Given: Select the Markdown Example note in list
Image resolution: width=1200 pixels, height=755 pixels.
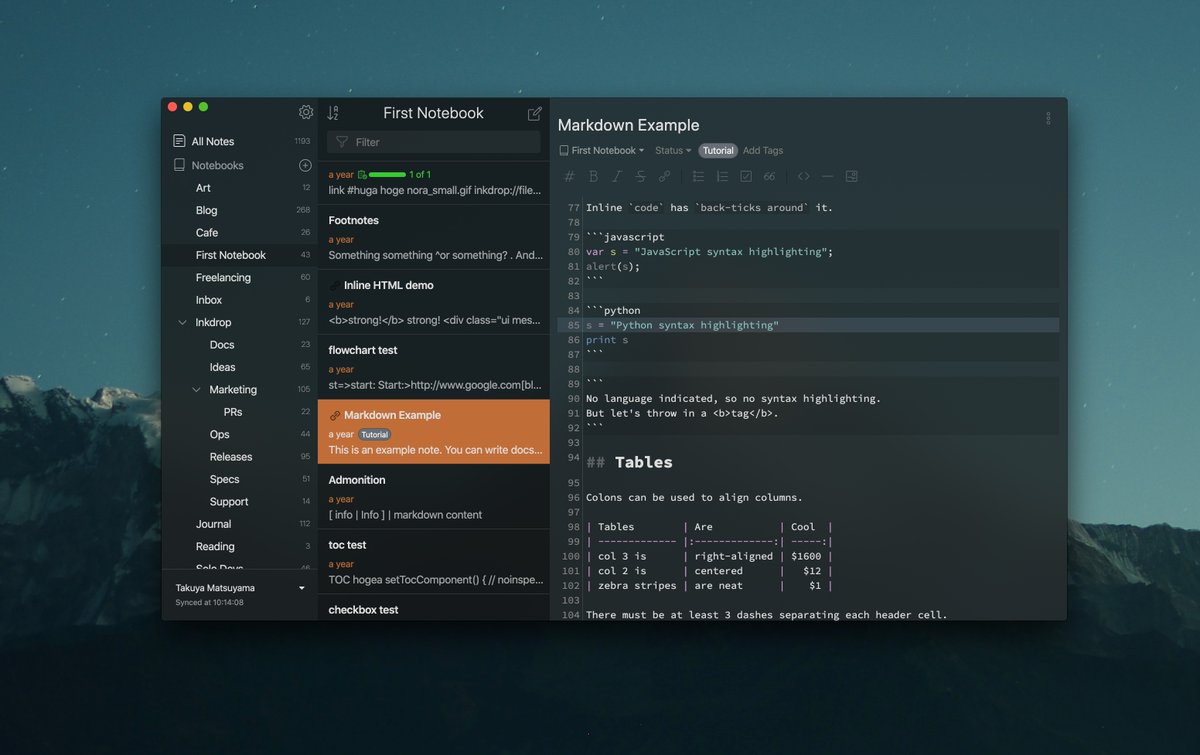Looking at the screenshot, I should (434, 432).
